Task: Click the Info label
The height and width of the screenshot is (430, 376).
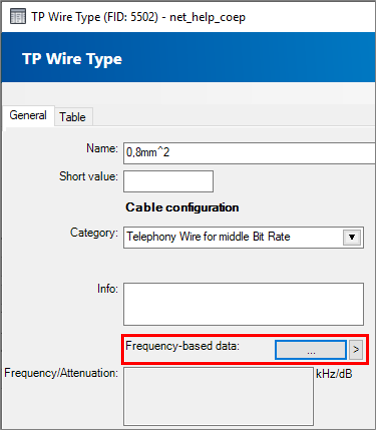Action: click(x=107, y=288)
